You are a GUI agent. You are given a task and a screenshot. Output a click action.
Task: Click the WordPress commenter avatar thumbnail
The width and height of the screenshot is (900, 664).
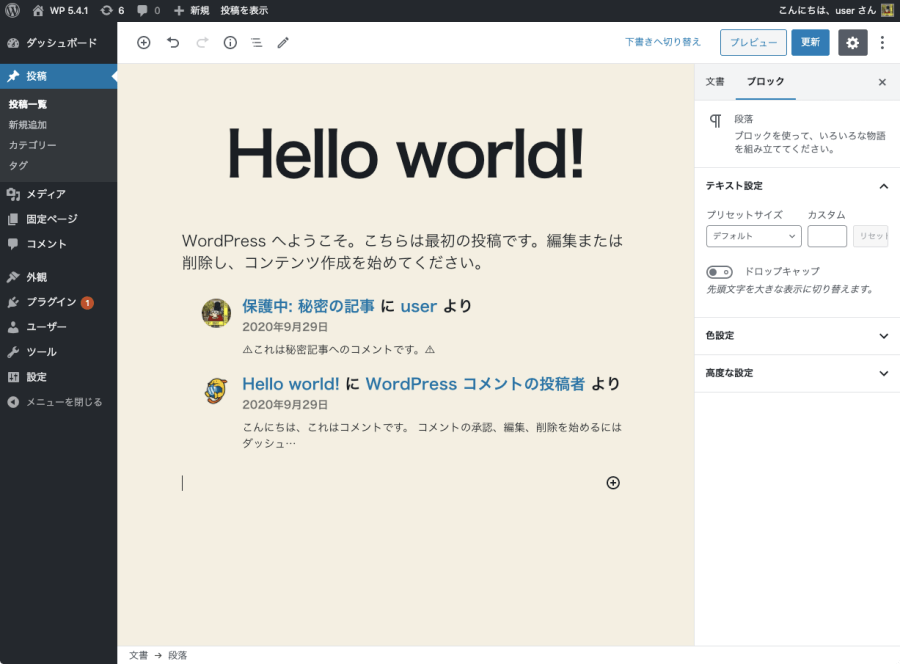[x=216, y=390]
